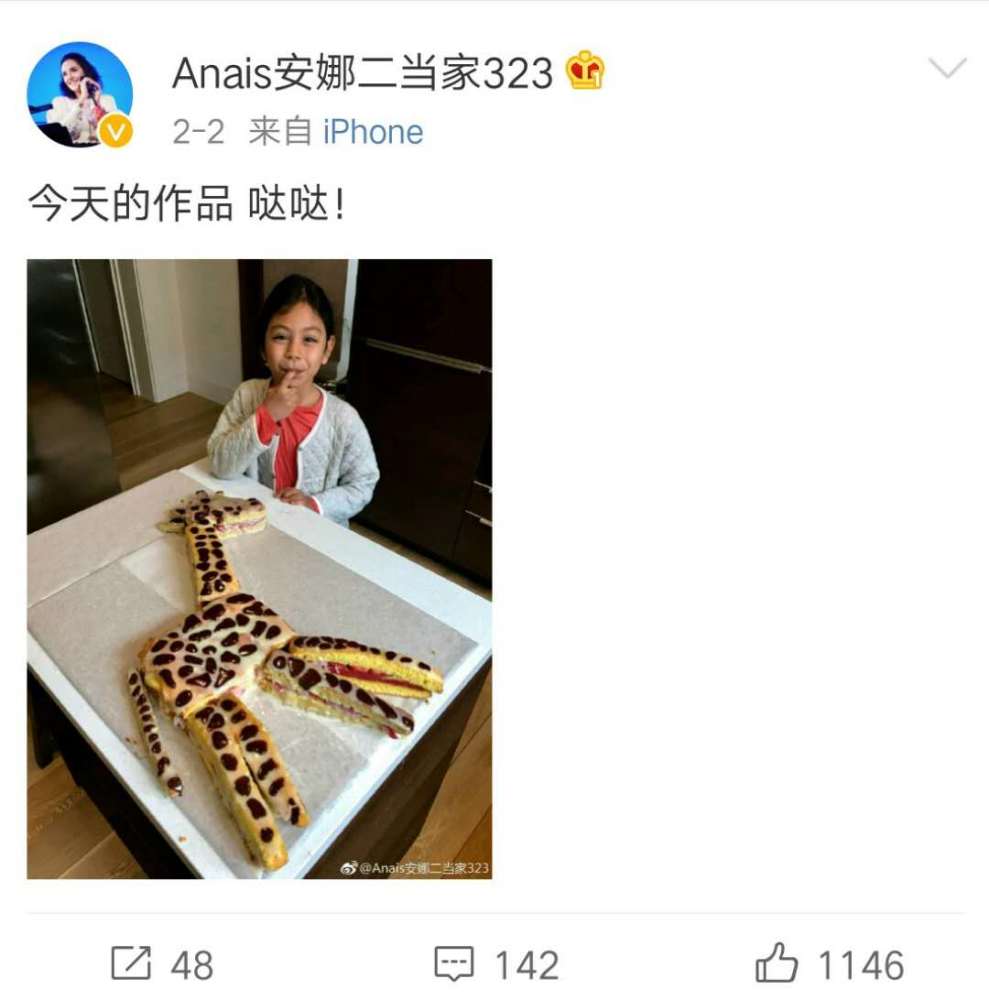Open comments via the speech bubble icon
This screenshot has height=1000, width=989.
[x=454, y=964]
